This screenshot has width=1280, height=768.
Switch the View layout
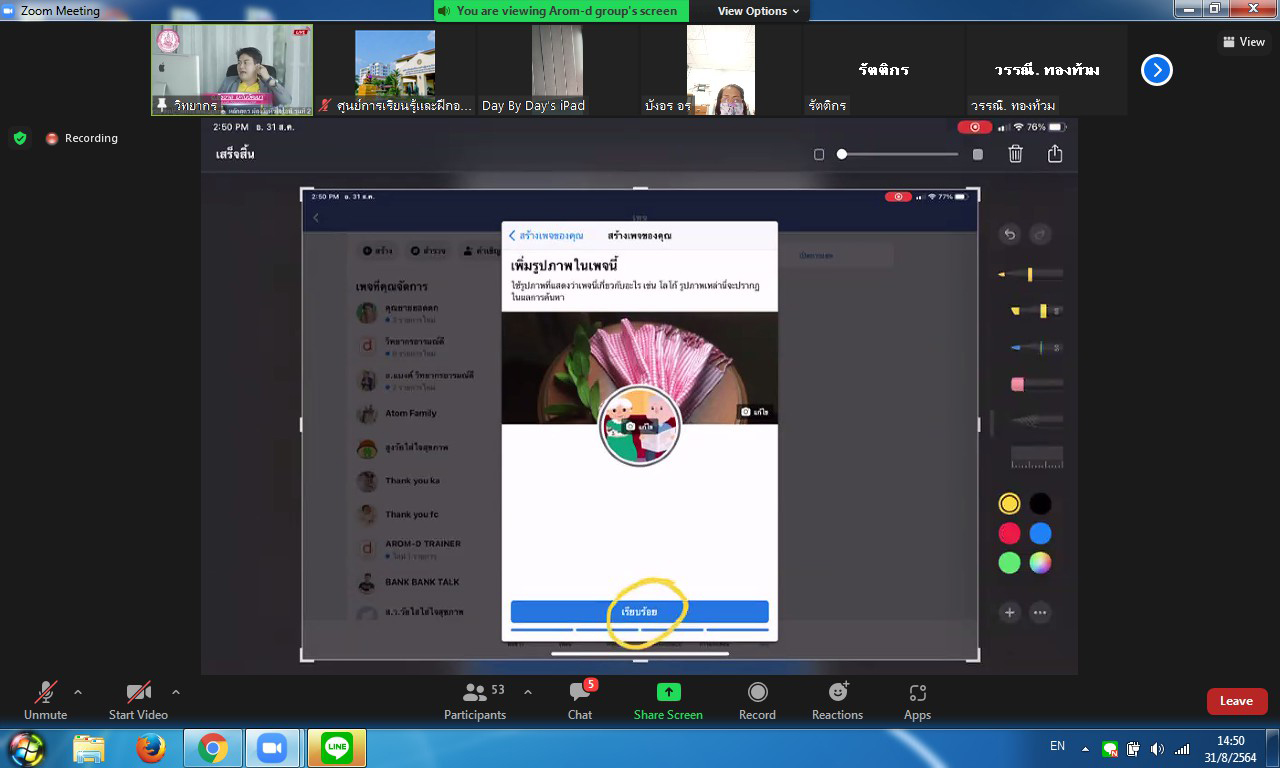click(1243, 42)
